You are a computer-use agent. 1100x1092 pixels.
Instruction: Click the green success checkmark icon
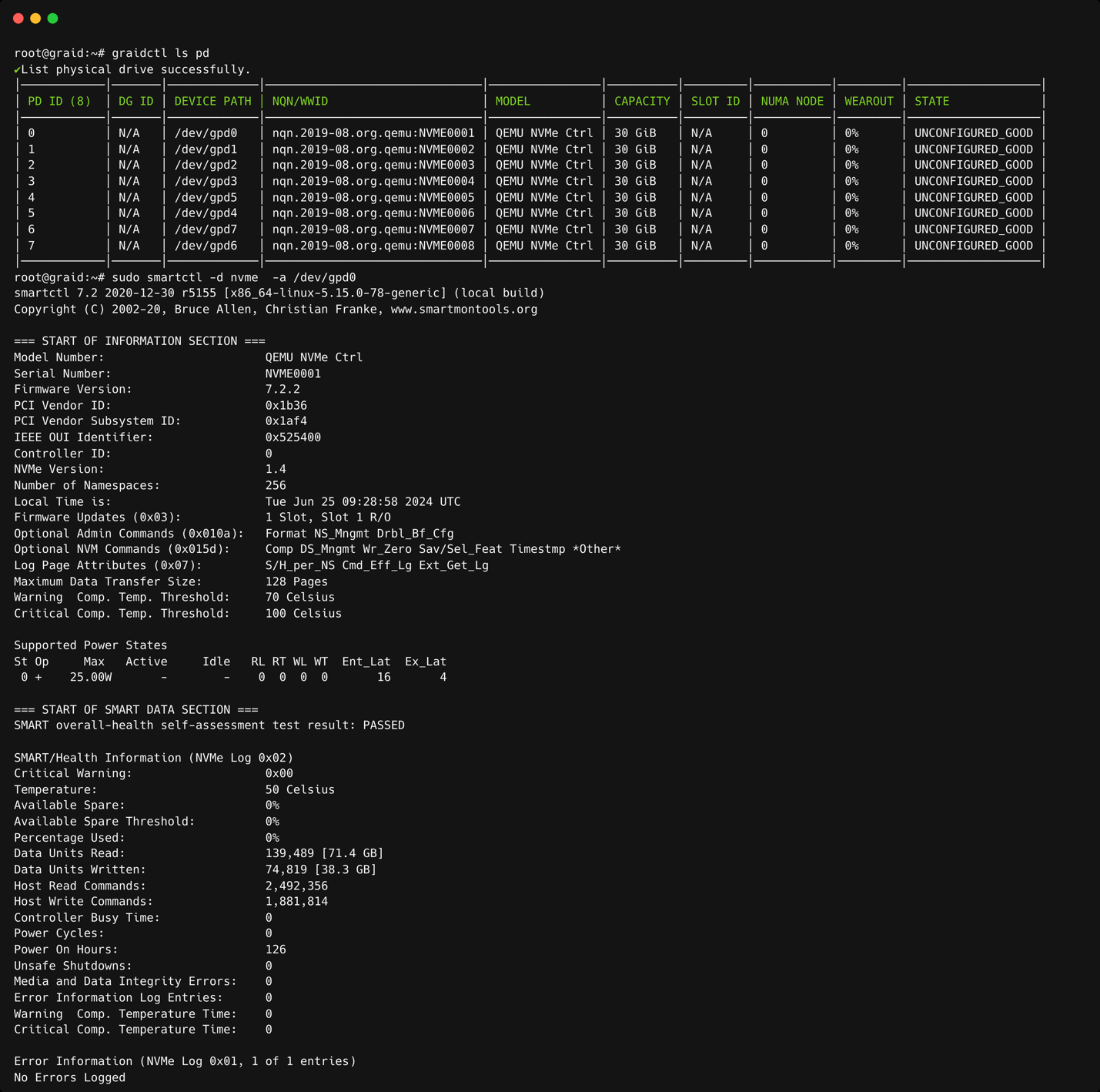click(17, 69)
